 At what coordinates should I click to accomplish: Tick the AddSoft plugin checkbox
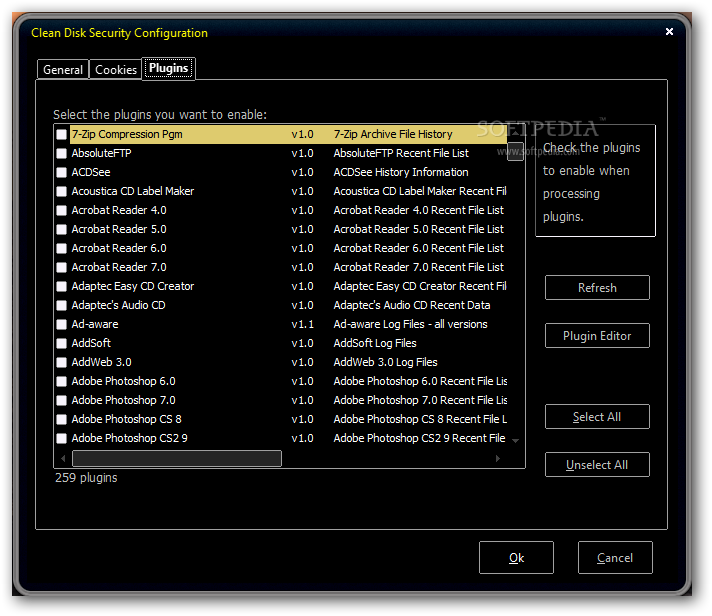[x=61, y=344]
